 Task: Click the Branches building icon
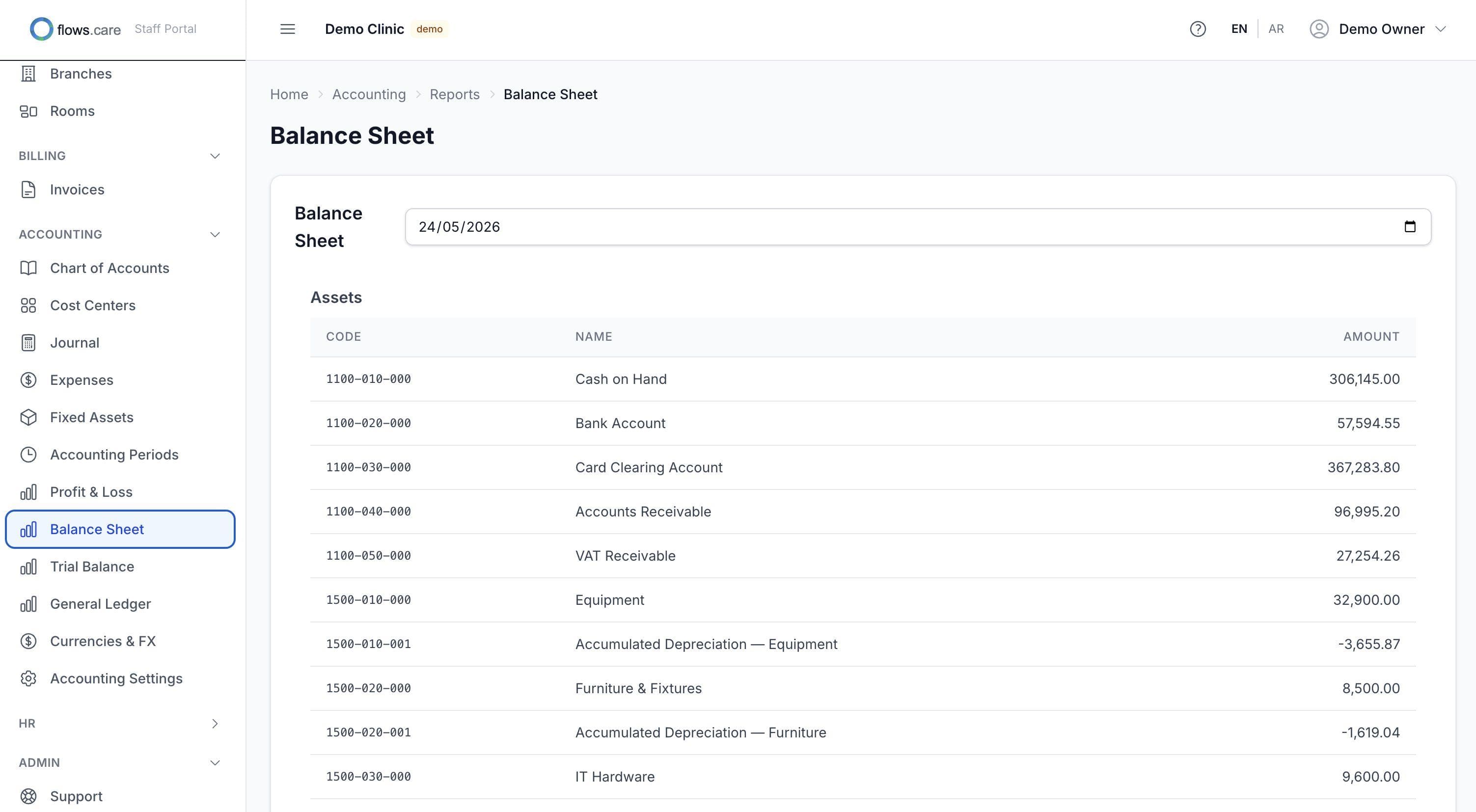[28, 74]
